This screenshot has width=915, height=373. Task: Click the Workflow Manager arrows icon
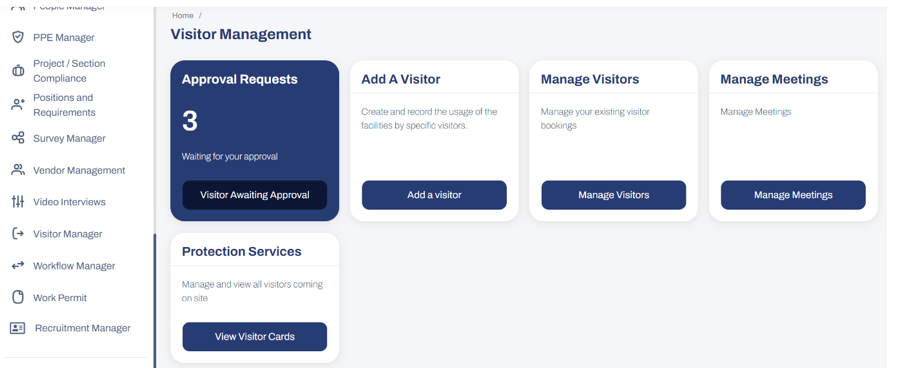pos(18,266)
